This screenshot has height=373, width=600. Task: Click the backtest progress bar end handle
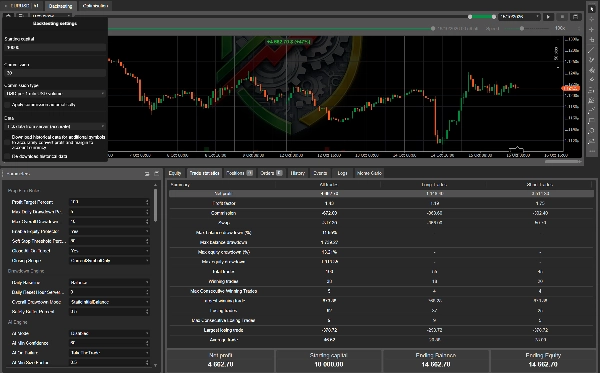[433, 28]
